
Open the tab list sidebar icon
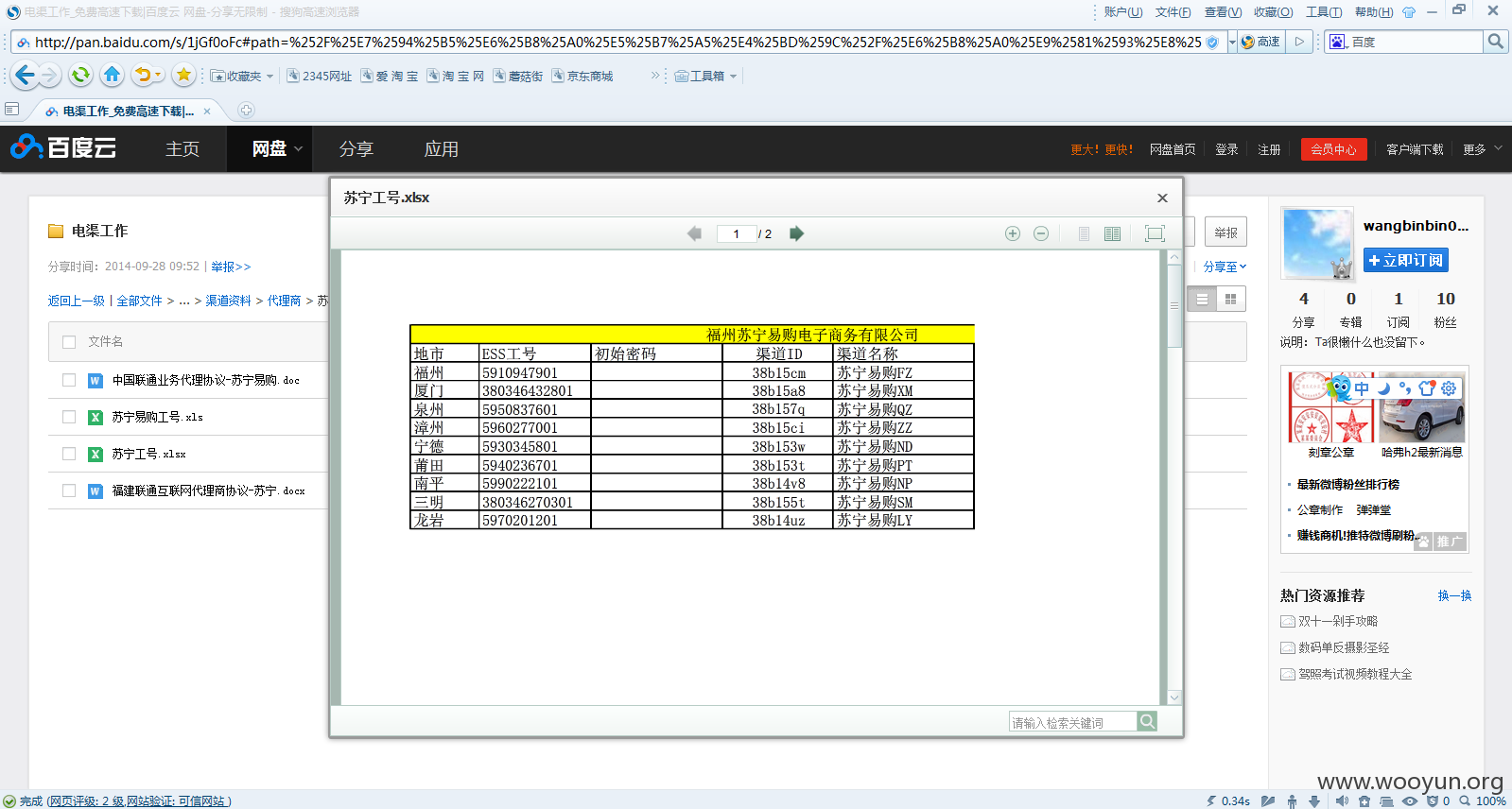coord(12,110)
